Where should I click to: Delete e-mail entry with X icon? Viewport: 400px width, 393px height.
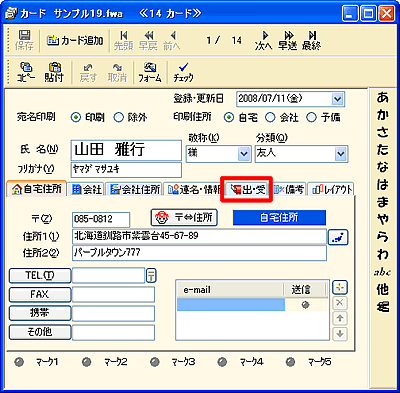(340, 303)
